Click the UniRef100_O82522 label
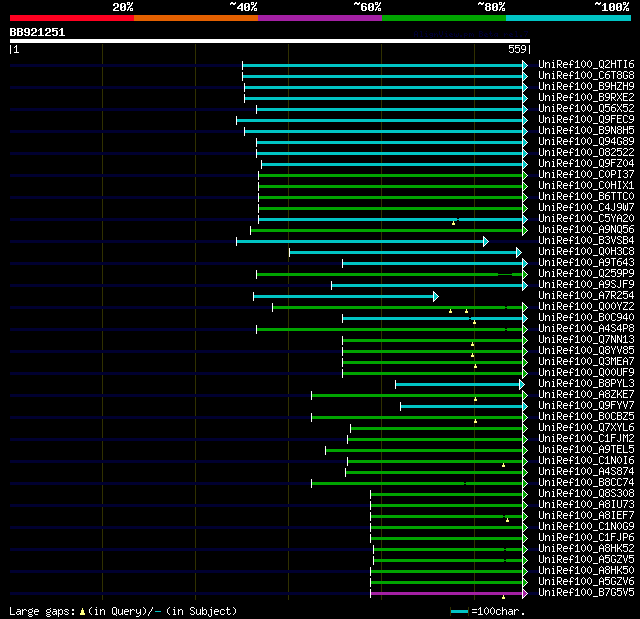This screenshot has height=619, width=640. click(586, 153)
